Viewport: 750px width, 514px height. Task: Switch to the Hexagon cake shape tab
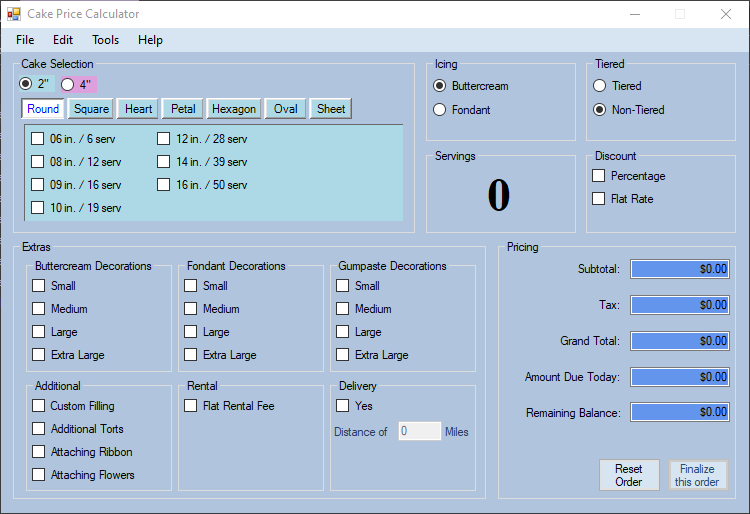click(234, 109)
